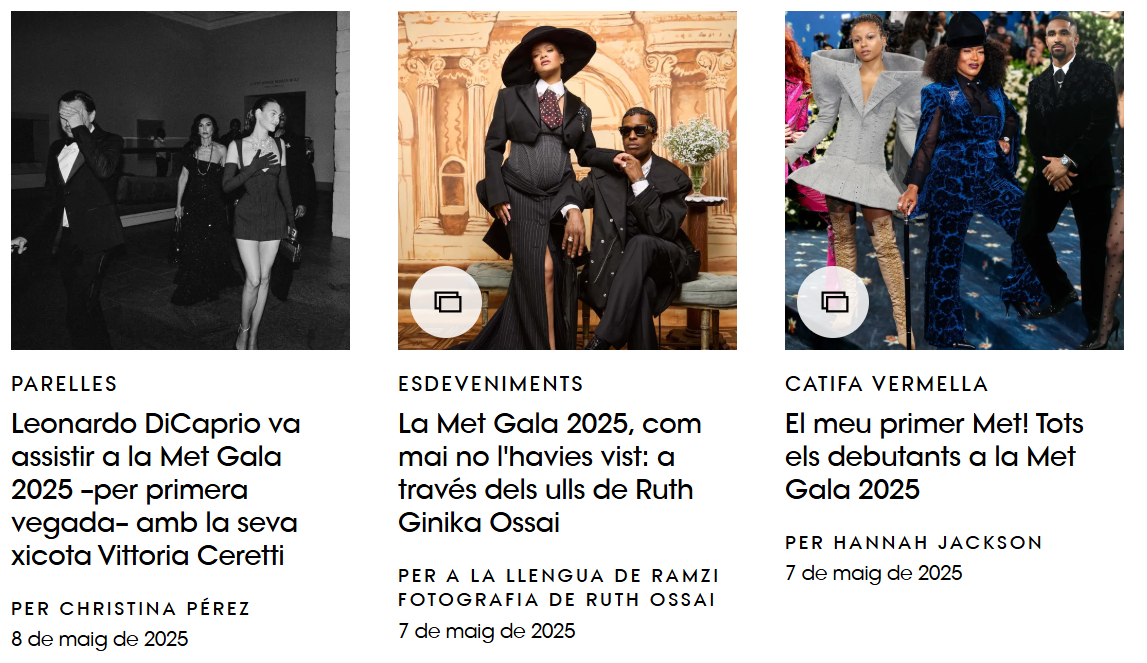The image size is (1147, 663).
Task: Click the 'Fotografia de Ruth Ossai' credit
Action: [x=557, y=600]
